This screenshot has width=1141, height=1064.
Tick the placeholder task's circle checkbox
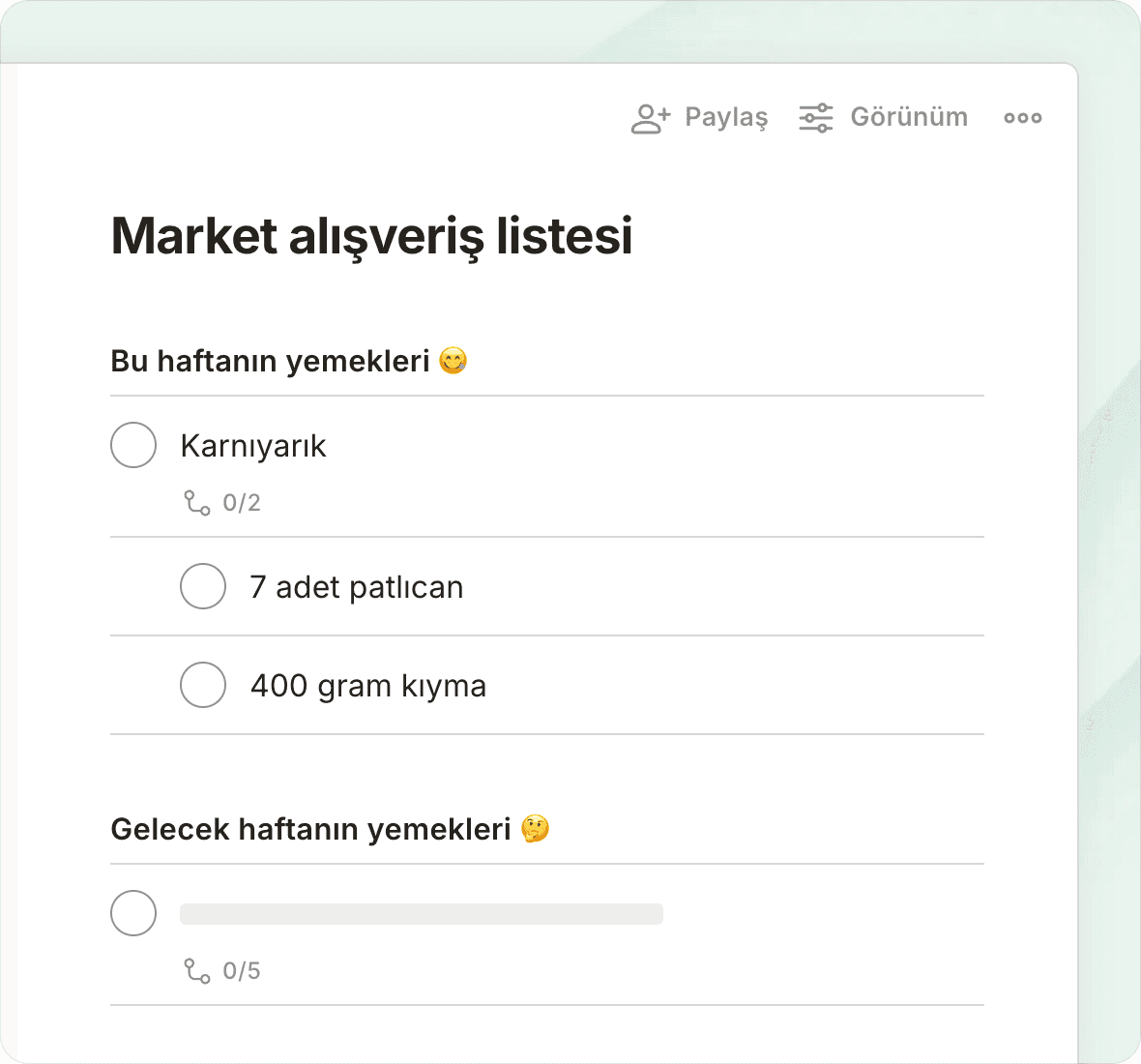point(133,913)
